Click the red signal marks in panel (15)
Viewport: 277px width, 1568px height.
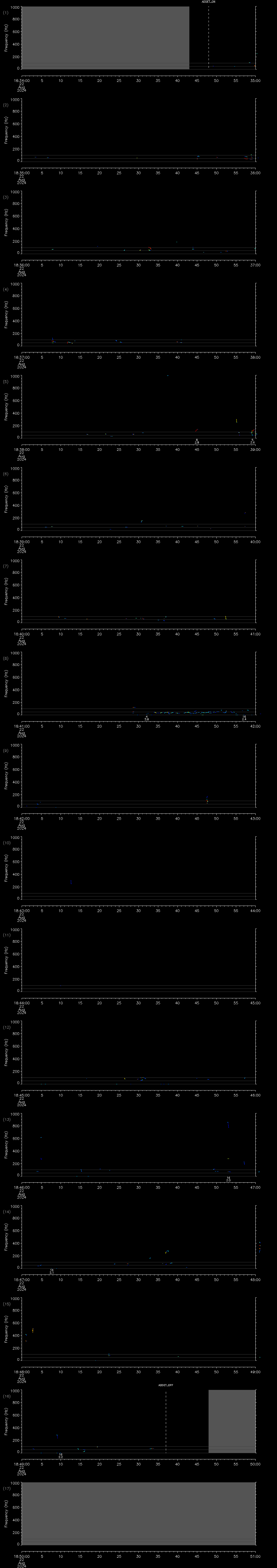point(29,1334)
